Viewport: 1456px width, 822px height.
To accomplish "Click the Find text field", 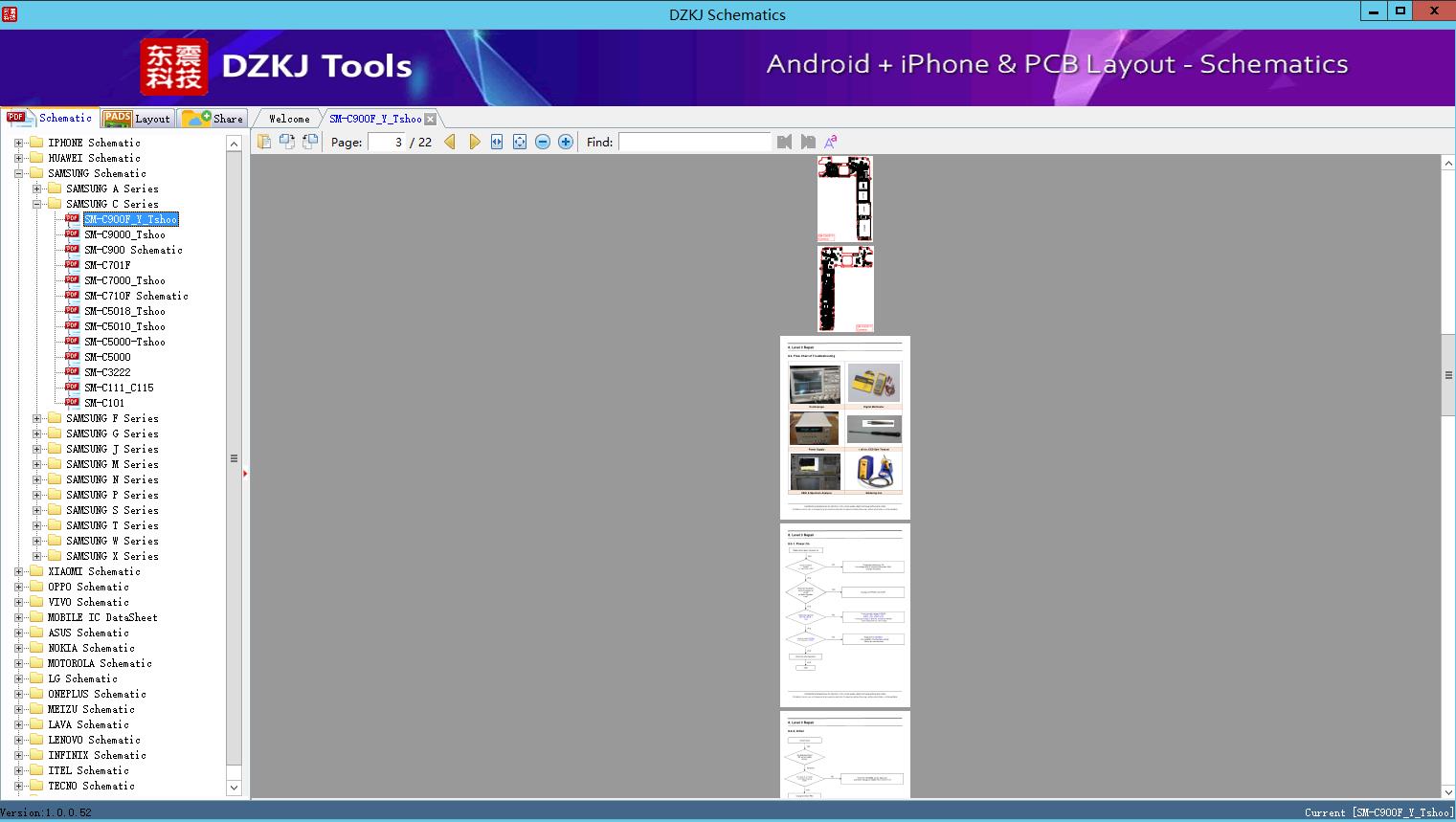I will pos(695,142).
